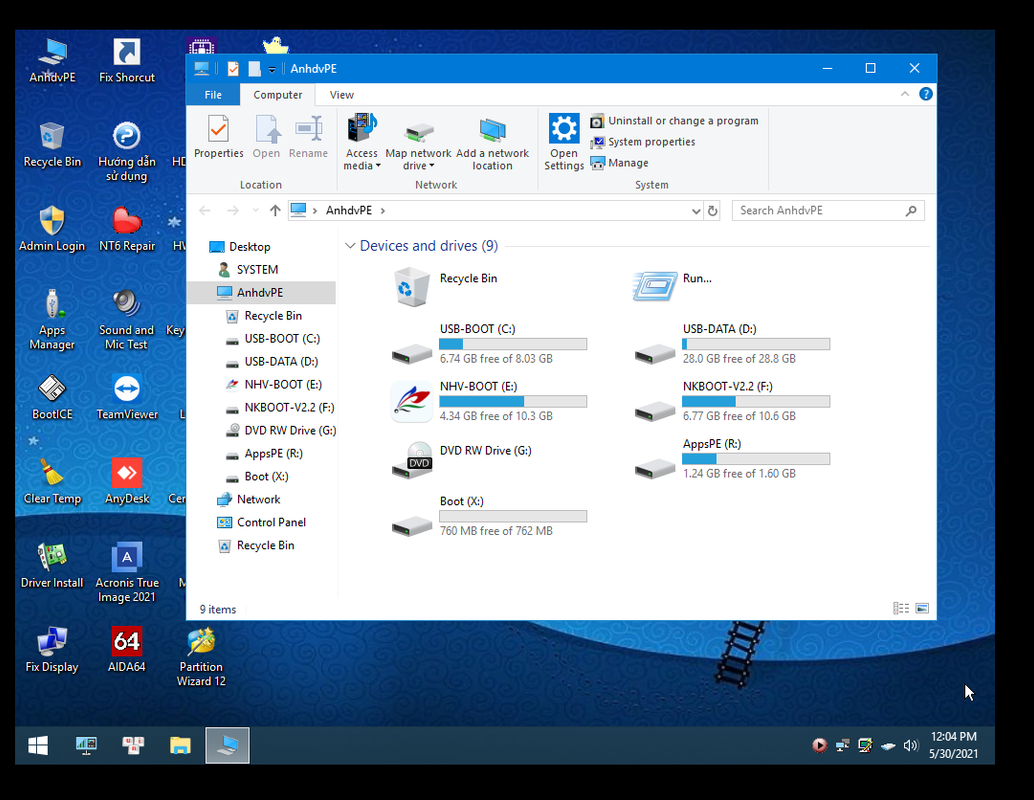Image resolution: width=1034 pixels, height=800 pixels.
Task: Select Recycle Bin in drives pane
Action: point(446,286)
